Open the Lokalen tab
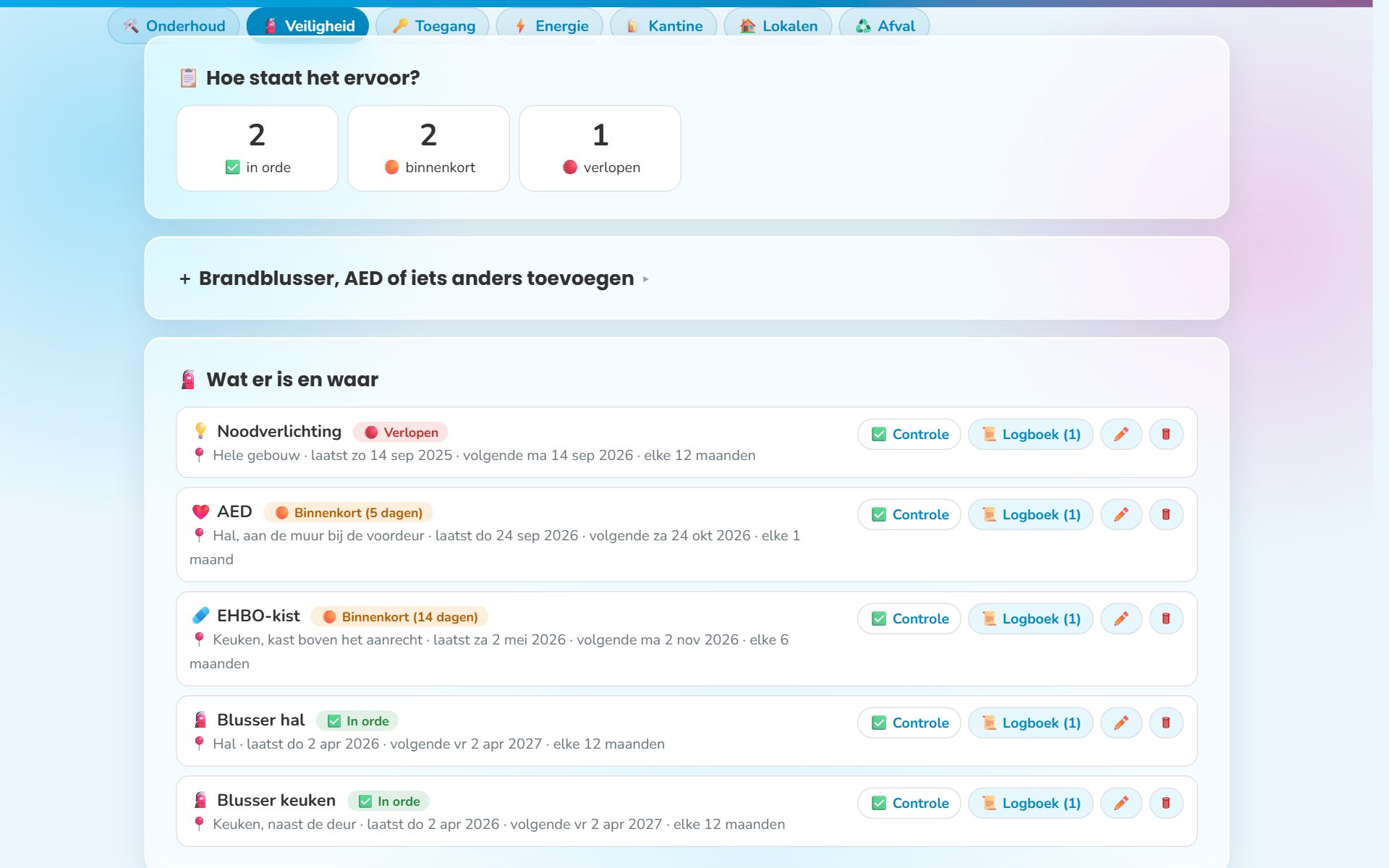The height and width of the screenshot is (868, 1389). 778,26
